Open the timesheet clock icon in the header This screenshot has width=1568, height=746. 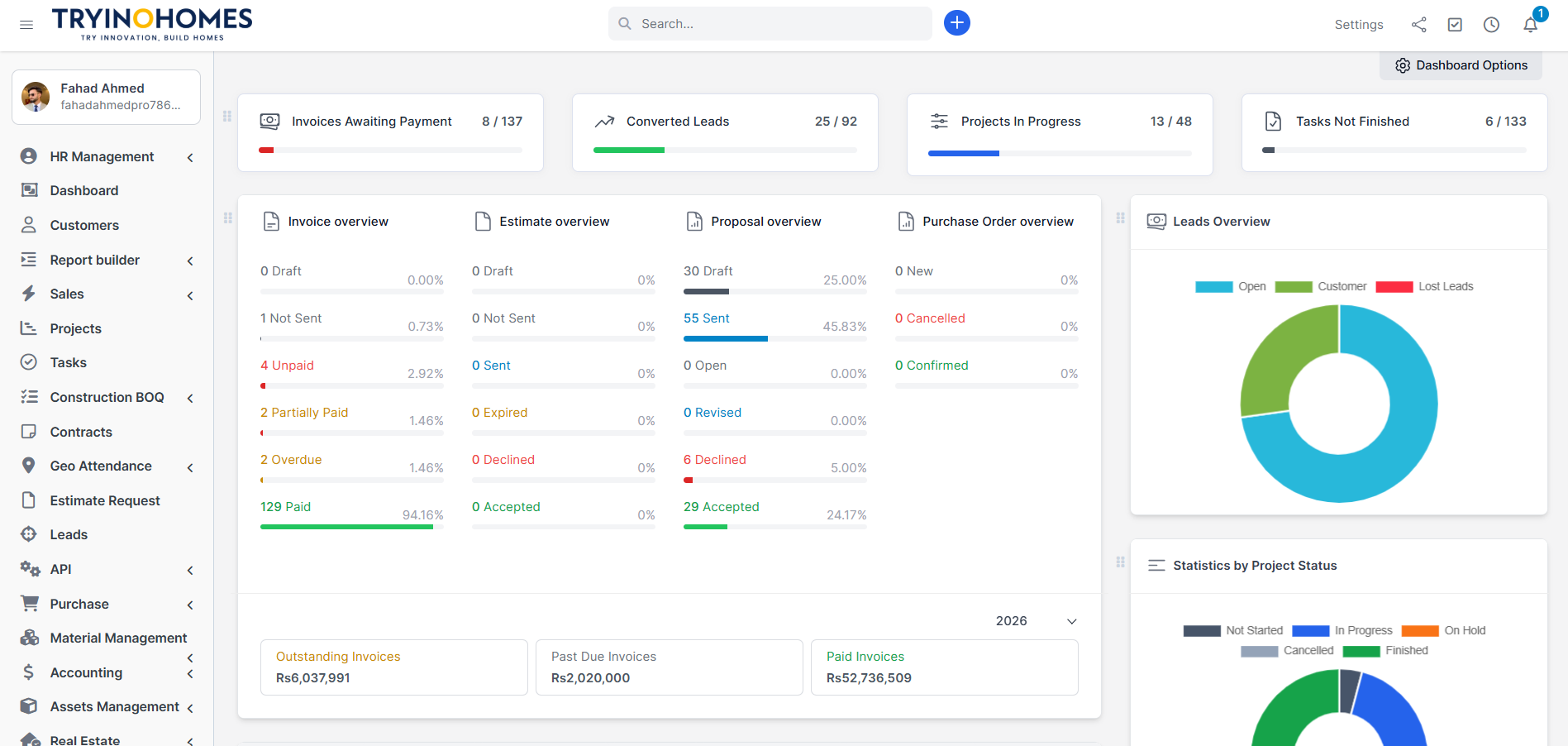pos(1491,25)
